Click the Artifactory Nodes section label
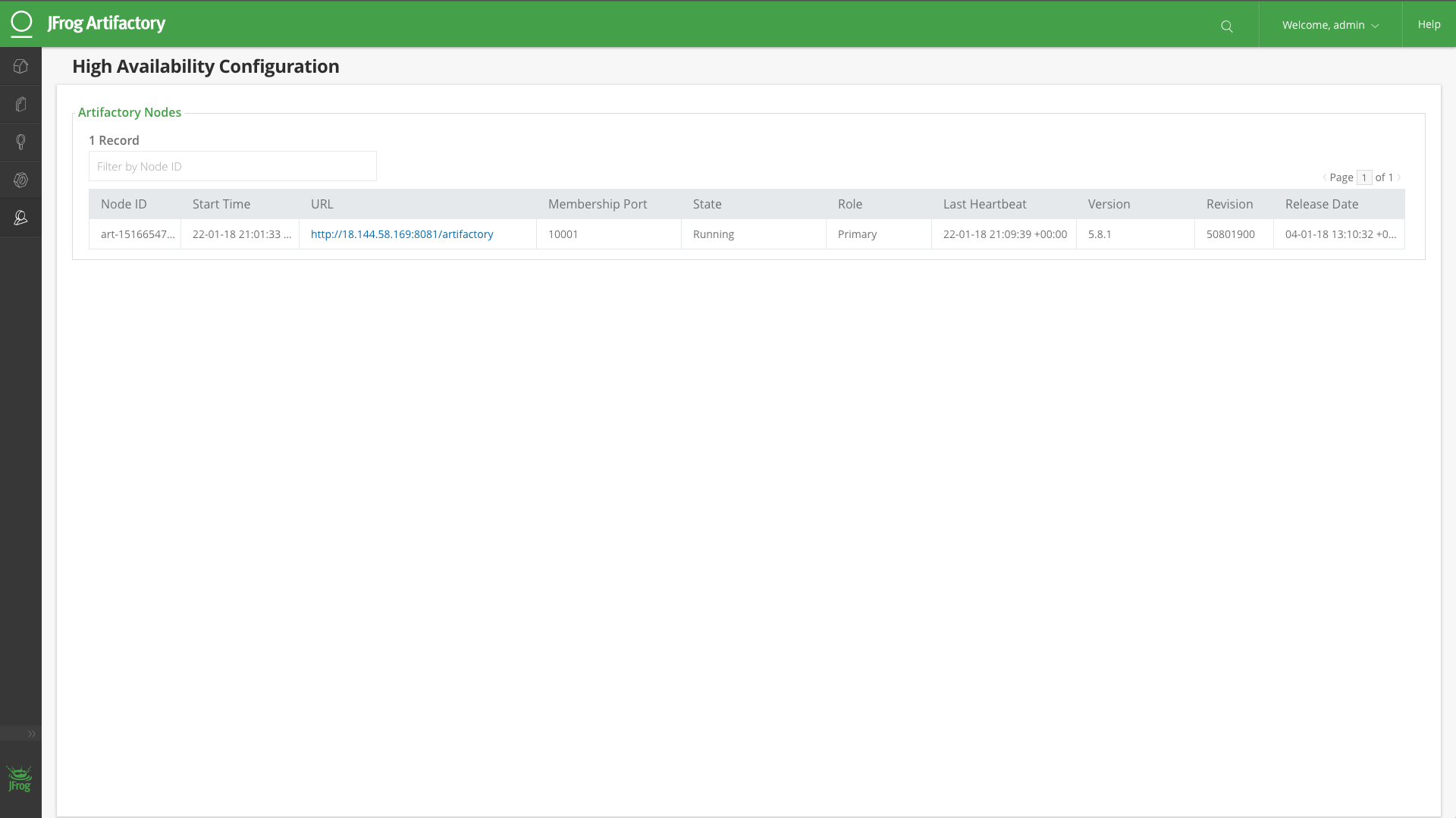1456x818 pixels. click(129, 112)
